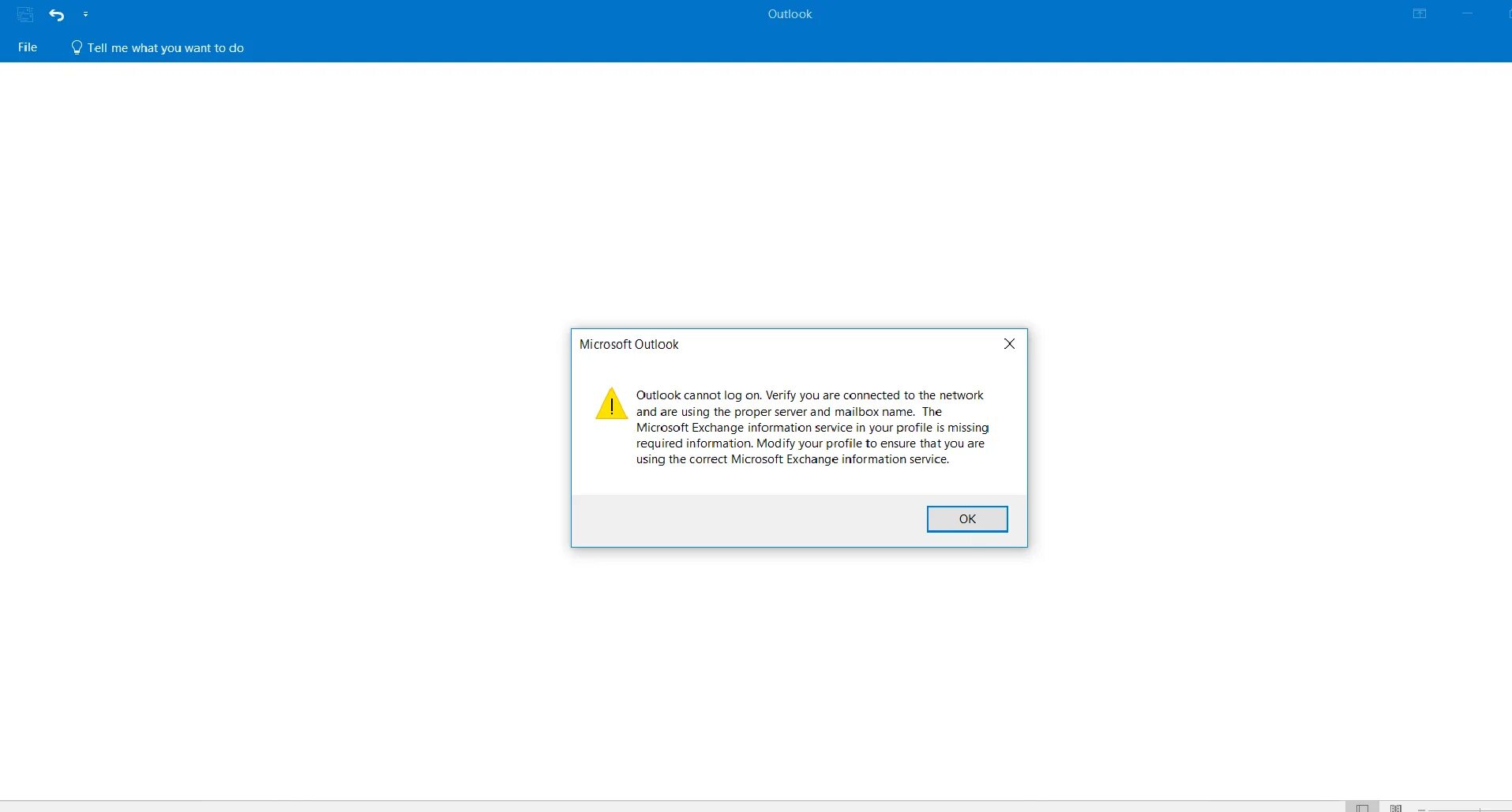The height and width of the screenshot is (812, 1512).
Task: Click the zoom slider track
Action: [1469, 810]
